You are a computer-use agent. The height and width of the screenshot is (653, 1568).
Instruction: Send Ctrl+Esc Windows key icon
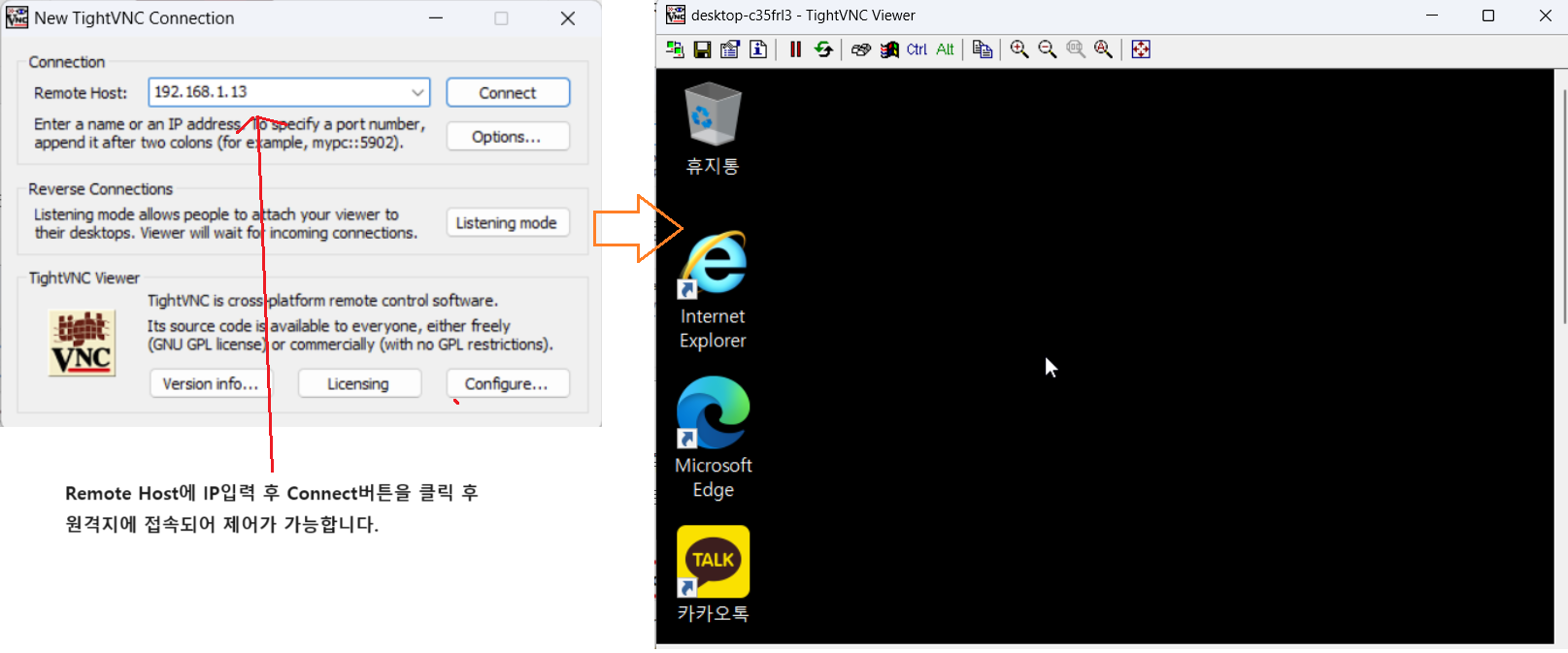tap(889, 49)
